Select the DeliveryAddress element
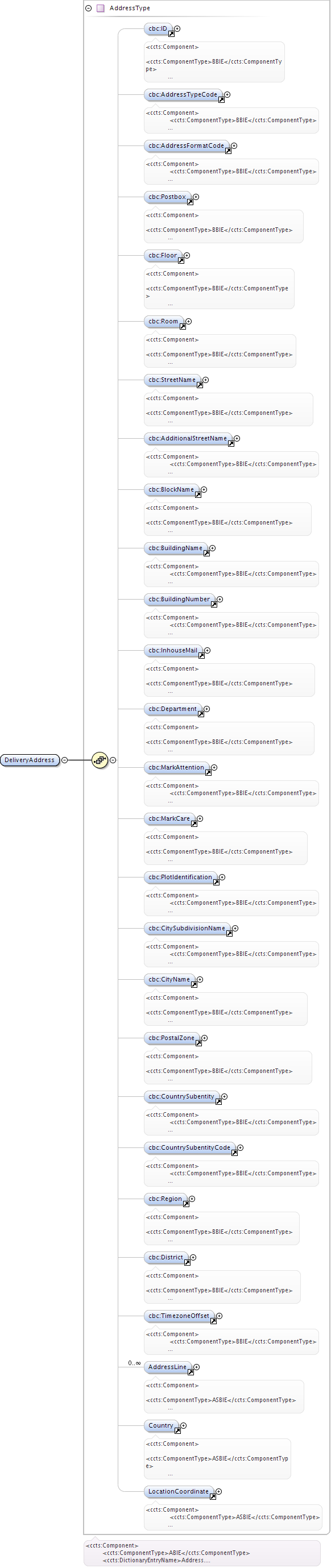The image size is (331, 1568). click(x=30, y=760)
